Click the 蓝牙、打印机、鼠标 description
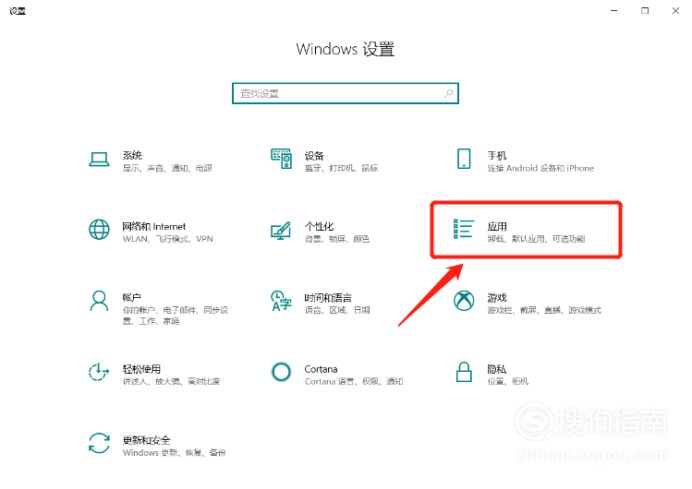This screenshot has height=489, width=692. tap(342, 168)
